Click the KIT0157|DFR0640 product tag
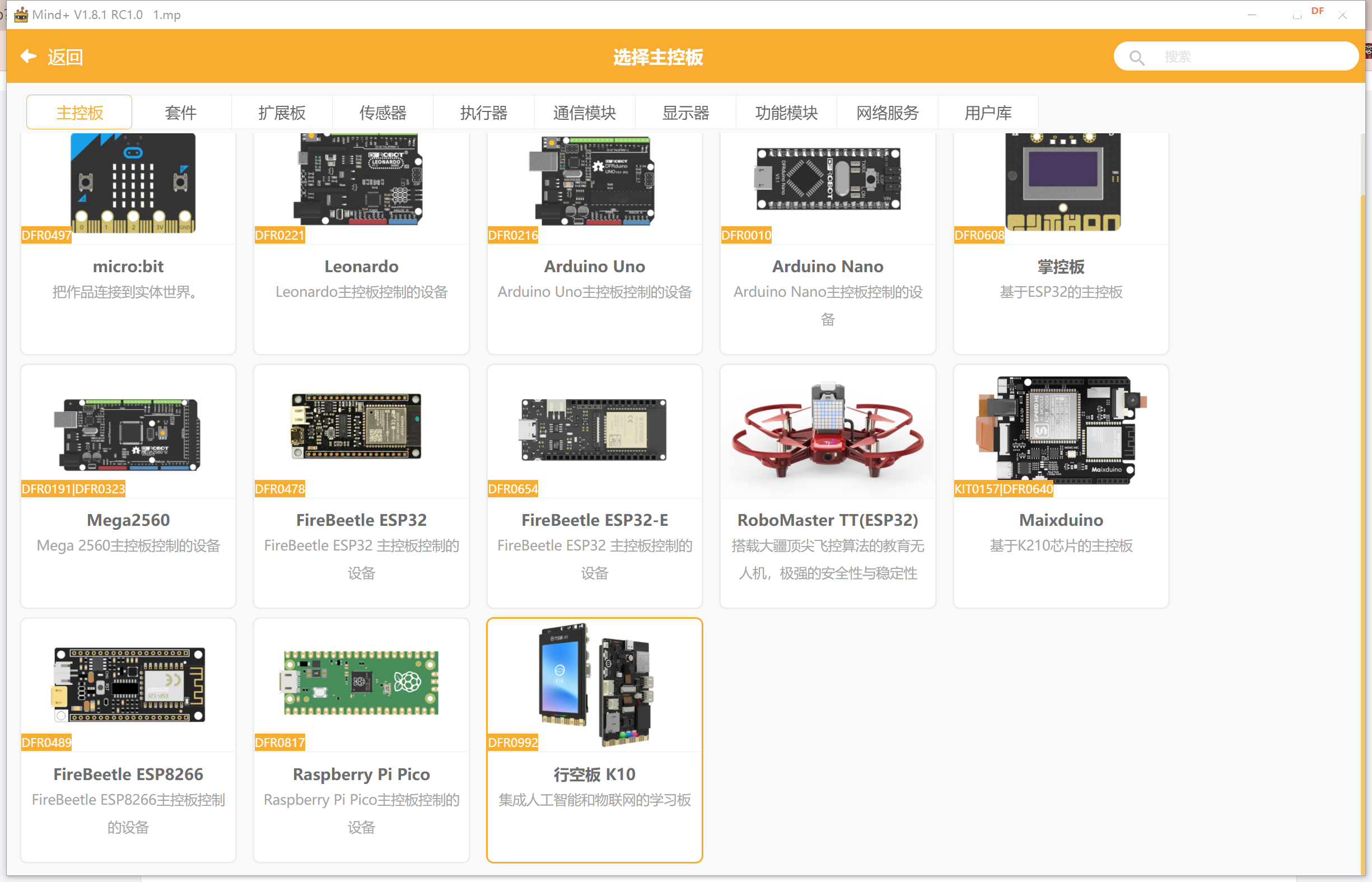1372x882 pixels. click(x=1003, y=489)
